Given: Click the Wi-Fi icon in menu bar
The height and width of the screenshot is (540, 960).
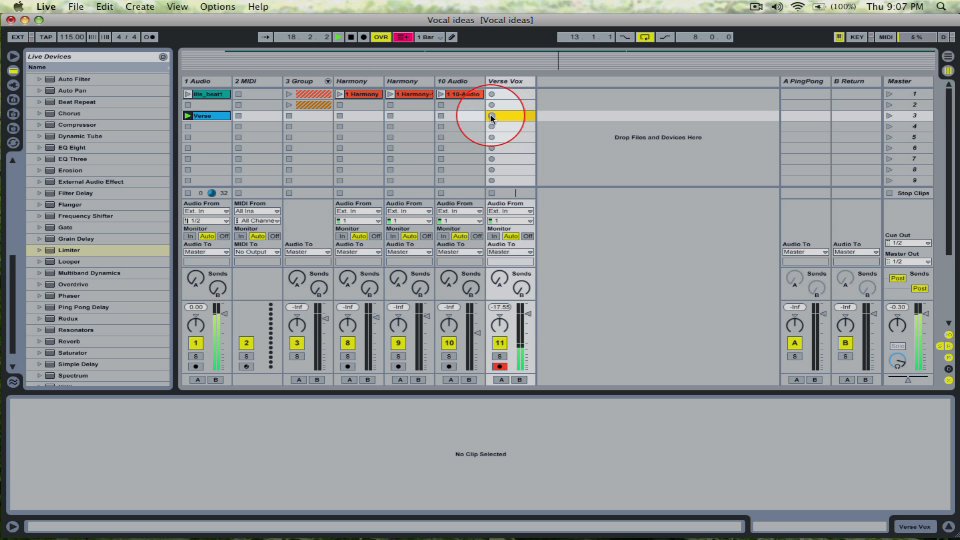Looking at the screenshot, I should 797,7.
